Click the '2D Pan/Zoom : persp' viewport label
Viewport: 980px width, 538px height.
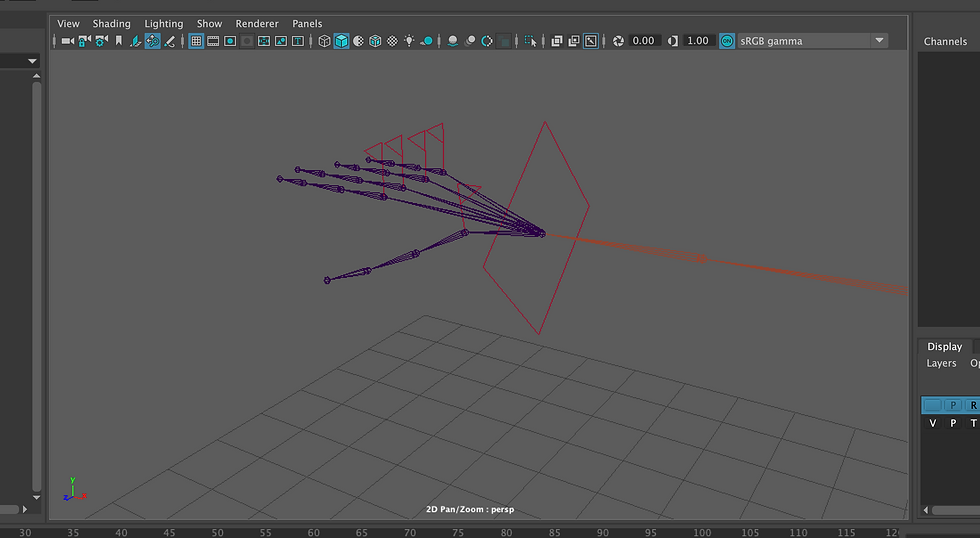click(x=470, y=509)
